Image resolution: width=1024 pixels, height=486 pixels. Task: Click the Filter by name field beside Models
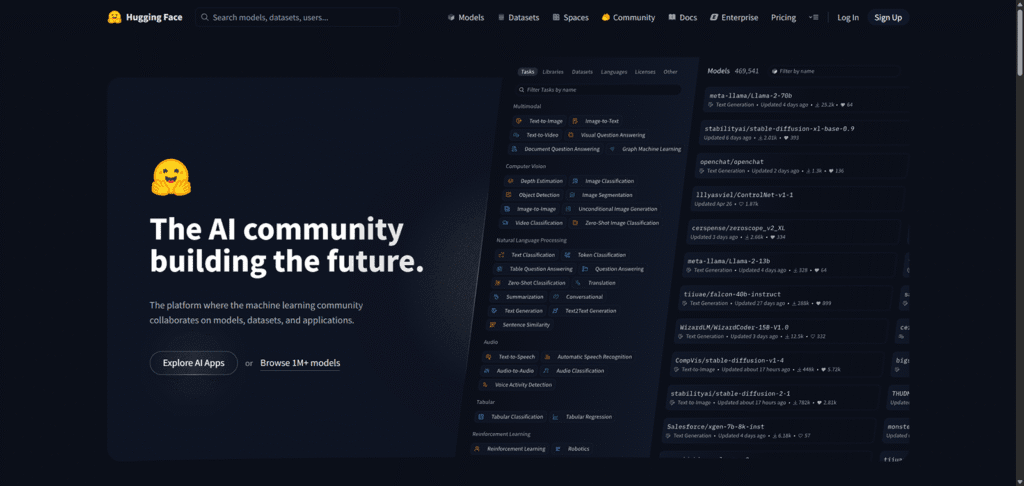(x=834, y=71)
